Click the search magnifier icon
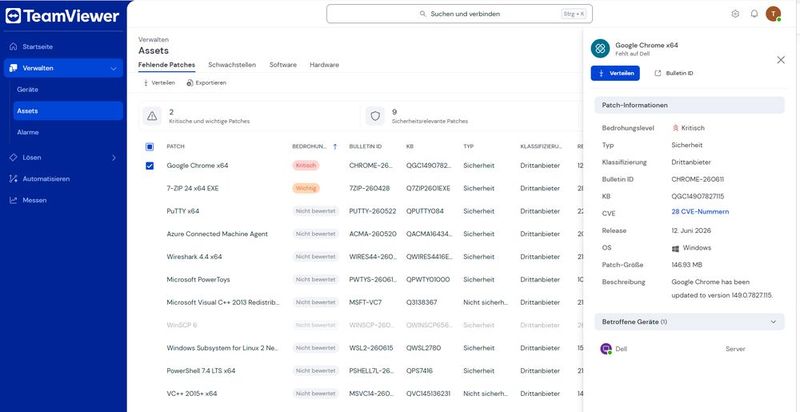 422,14
